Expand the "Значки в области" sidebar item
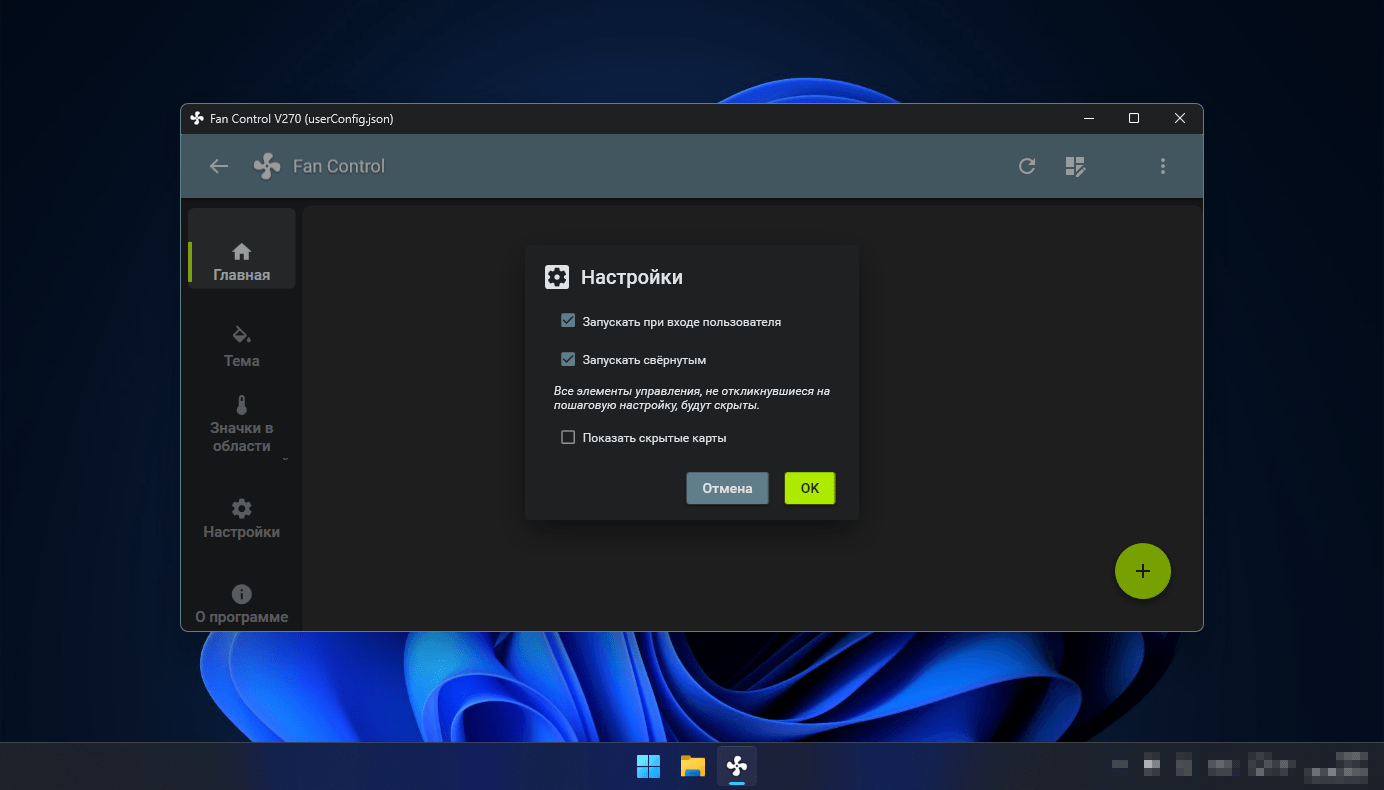Screen dimensions: 1384x790 [242, 426]
